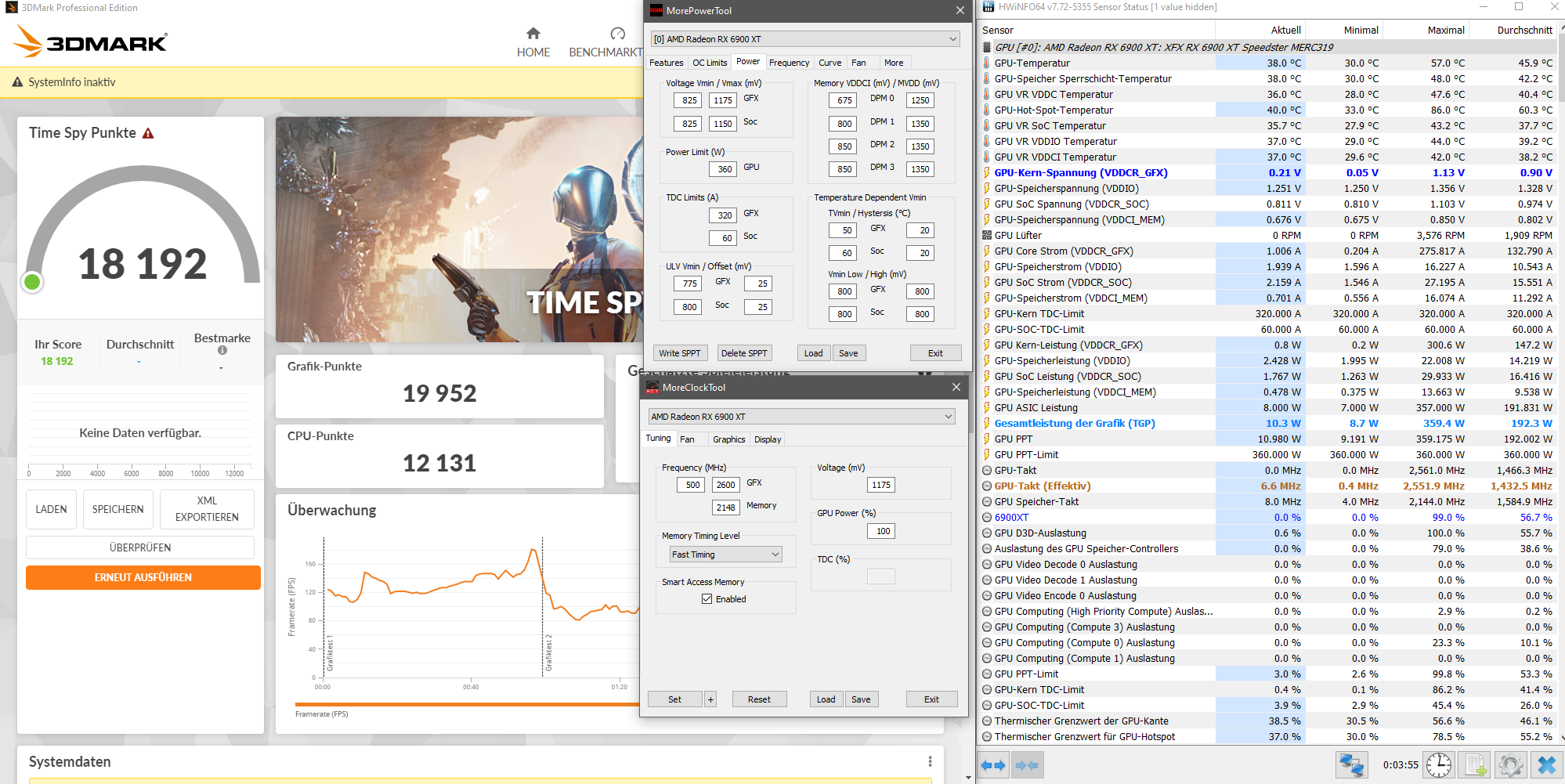
Task: Click the GPU Power percent field
Action: click(x=881, y=531)
